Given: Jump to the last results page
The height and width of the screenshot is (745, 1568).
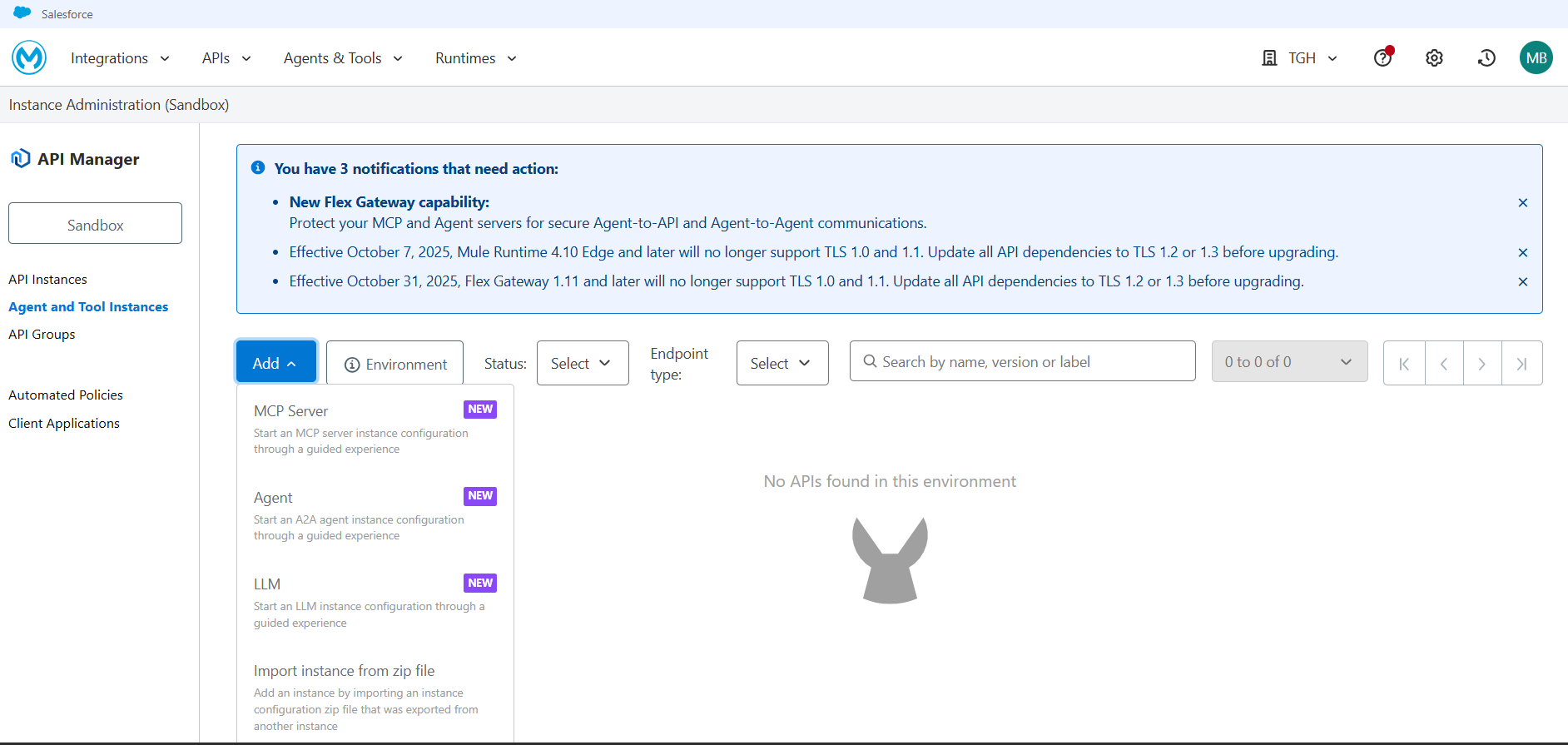Looking at the screenshot, I should coord(1521,363).
